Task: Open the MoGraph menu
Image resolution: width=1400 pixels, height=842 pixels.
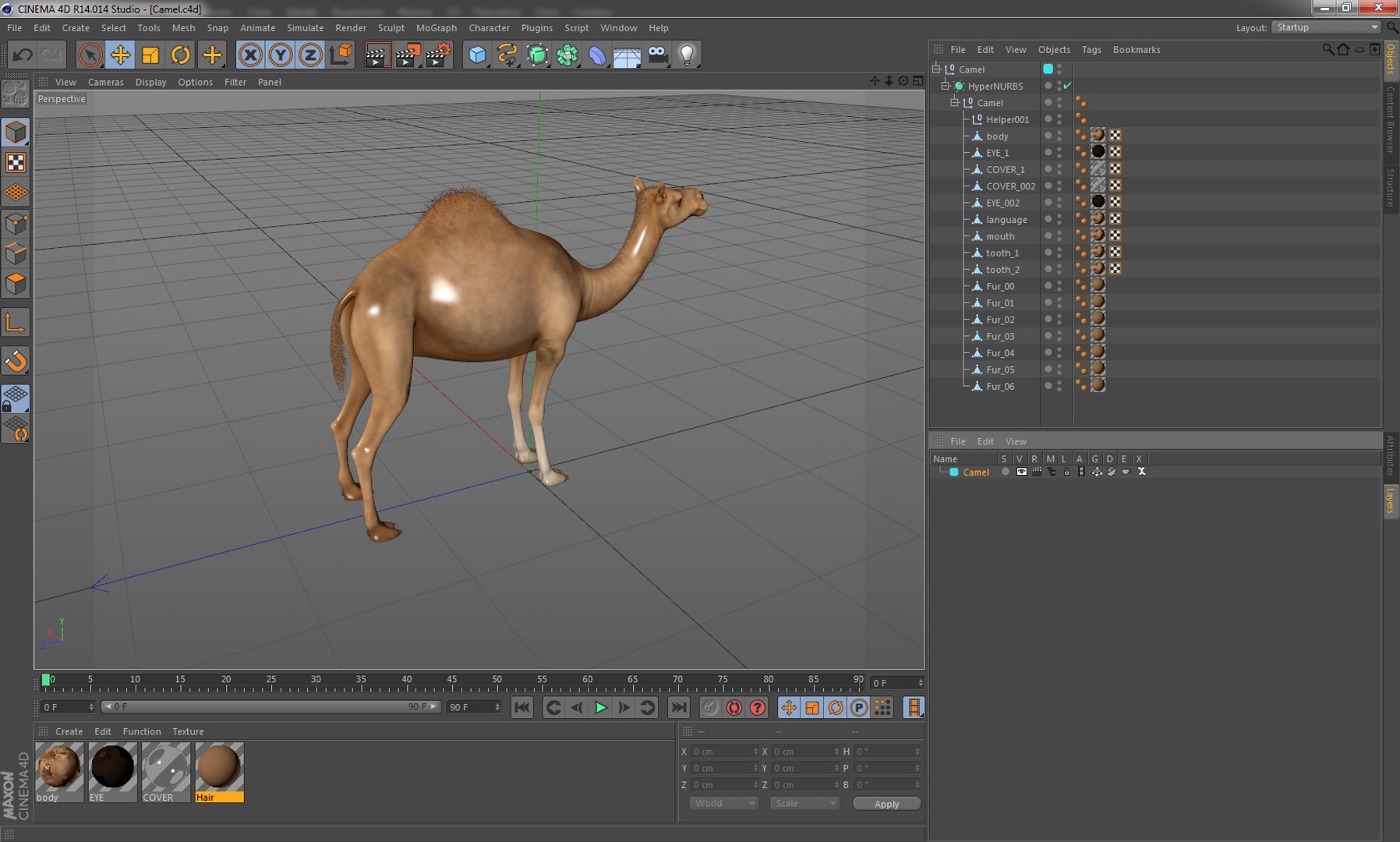Action: [436, 27]
